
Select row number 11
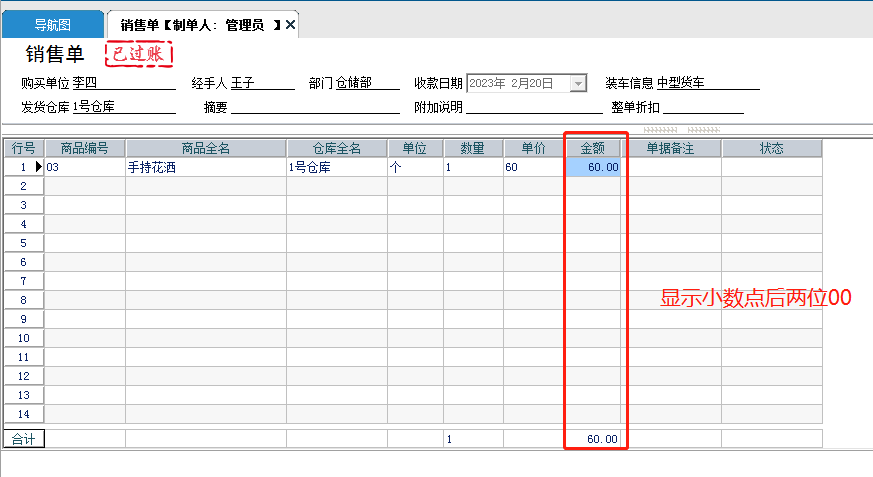click(x=23, y=357)
